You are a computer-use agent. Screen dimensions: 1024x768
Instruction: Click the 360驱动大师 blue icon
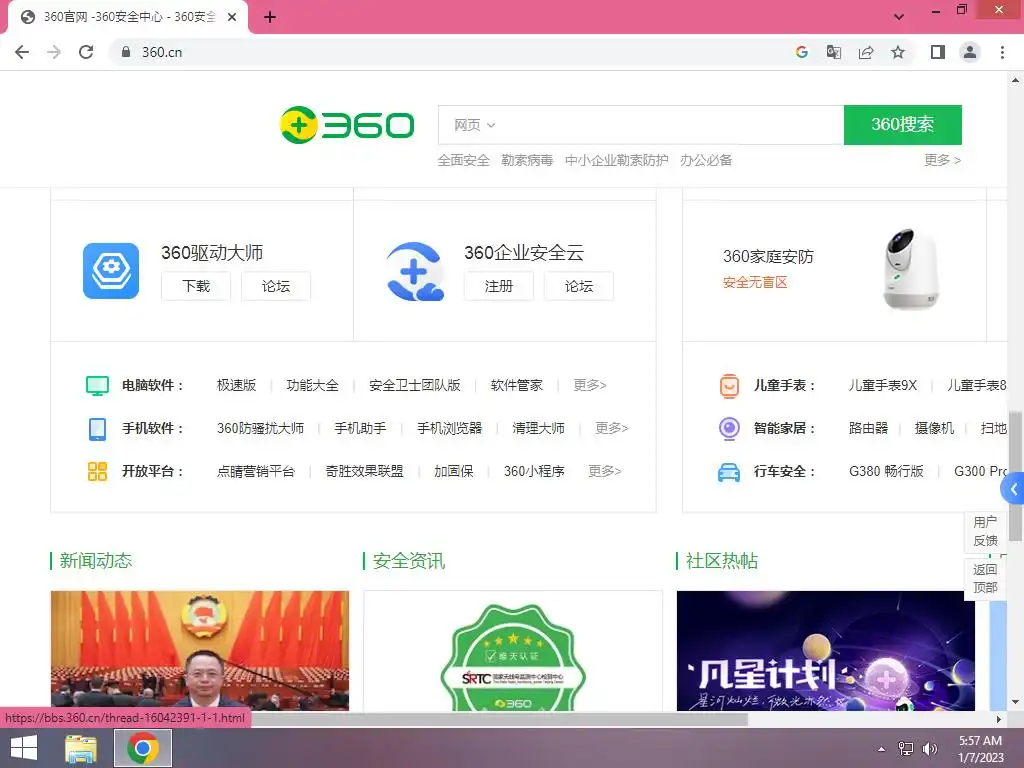point(111,270)
